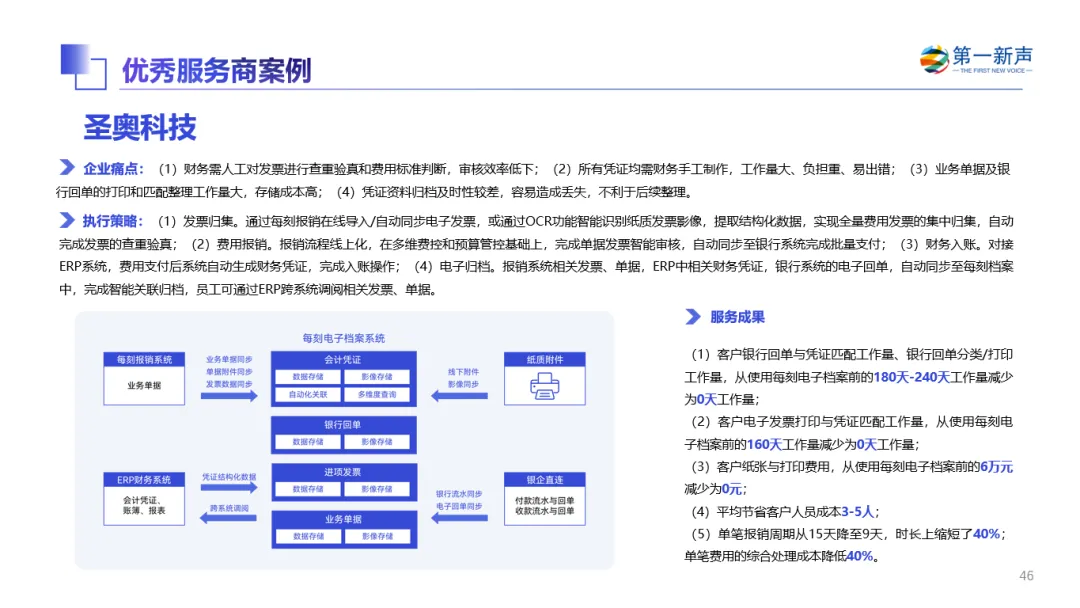Click the page number 46
This screenshot has width=1080, height=608.
click(1026, 576)
